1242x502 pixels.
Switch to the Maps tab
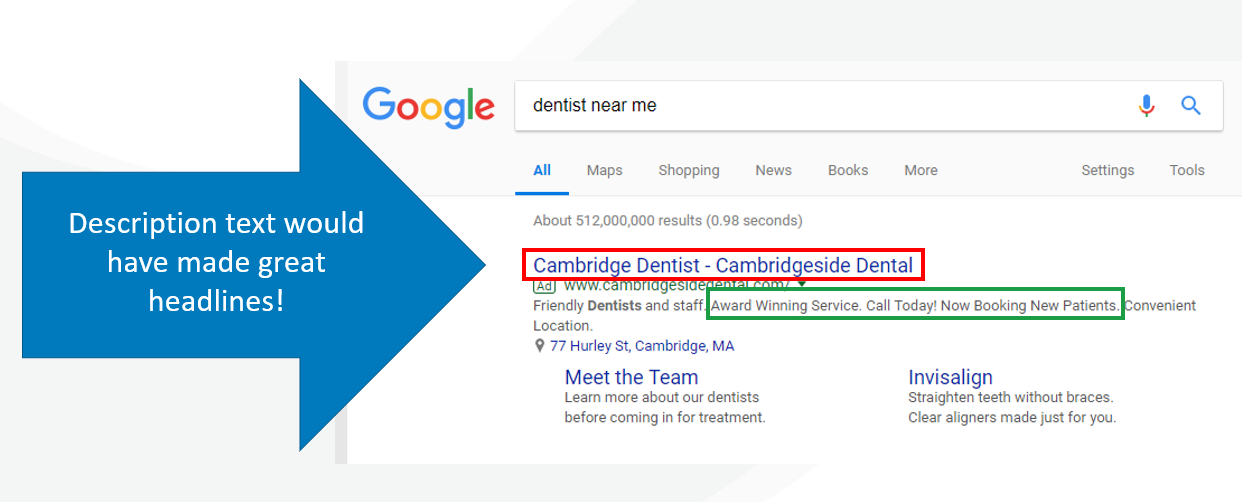click(x=605, y=170)
